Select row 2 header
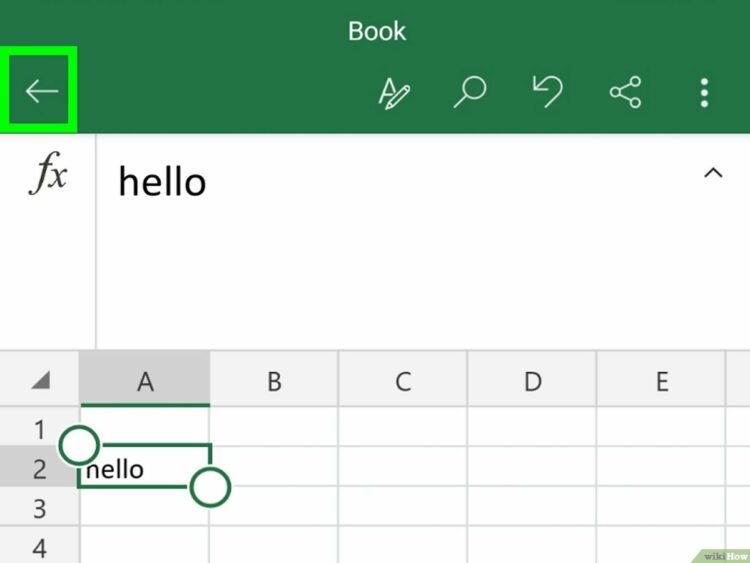 click(x=39, y=468)
